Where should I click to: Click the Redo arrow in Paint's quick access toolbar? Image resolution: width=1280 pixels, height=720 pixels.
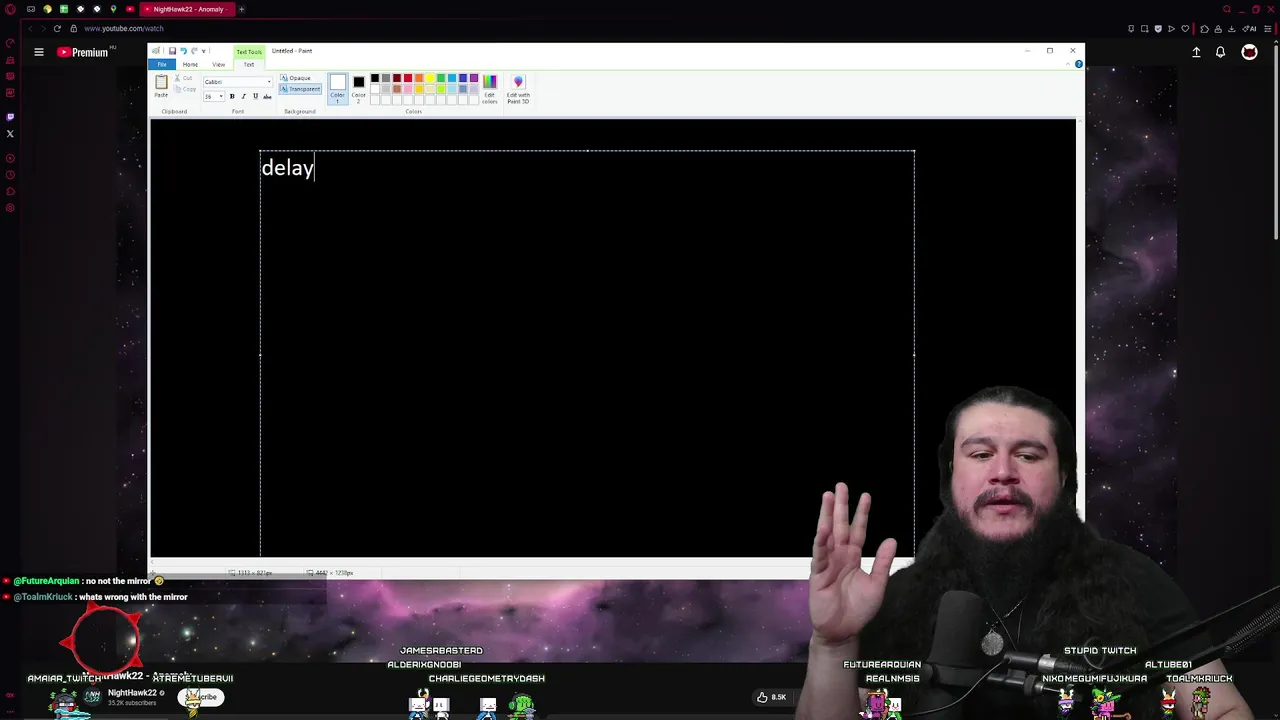[195, 51]
